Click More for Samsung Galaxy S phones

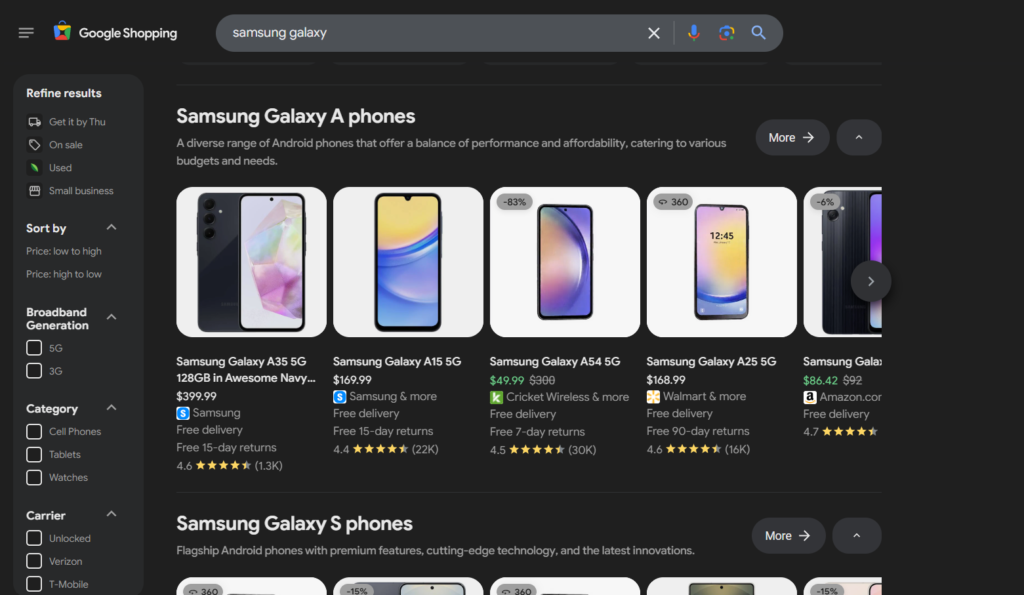pos(788,535)
